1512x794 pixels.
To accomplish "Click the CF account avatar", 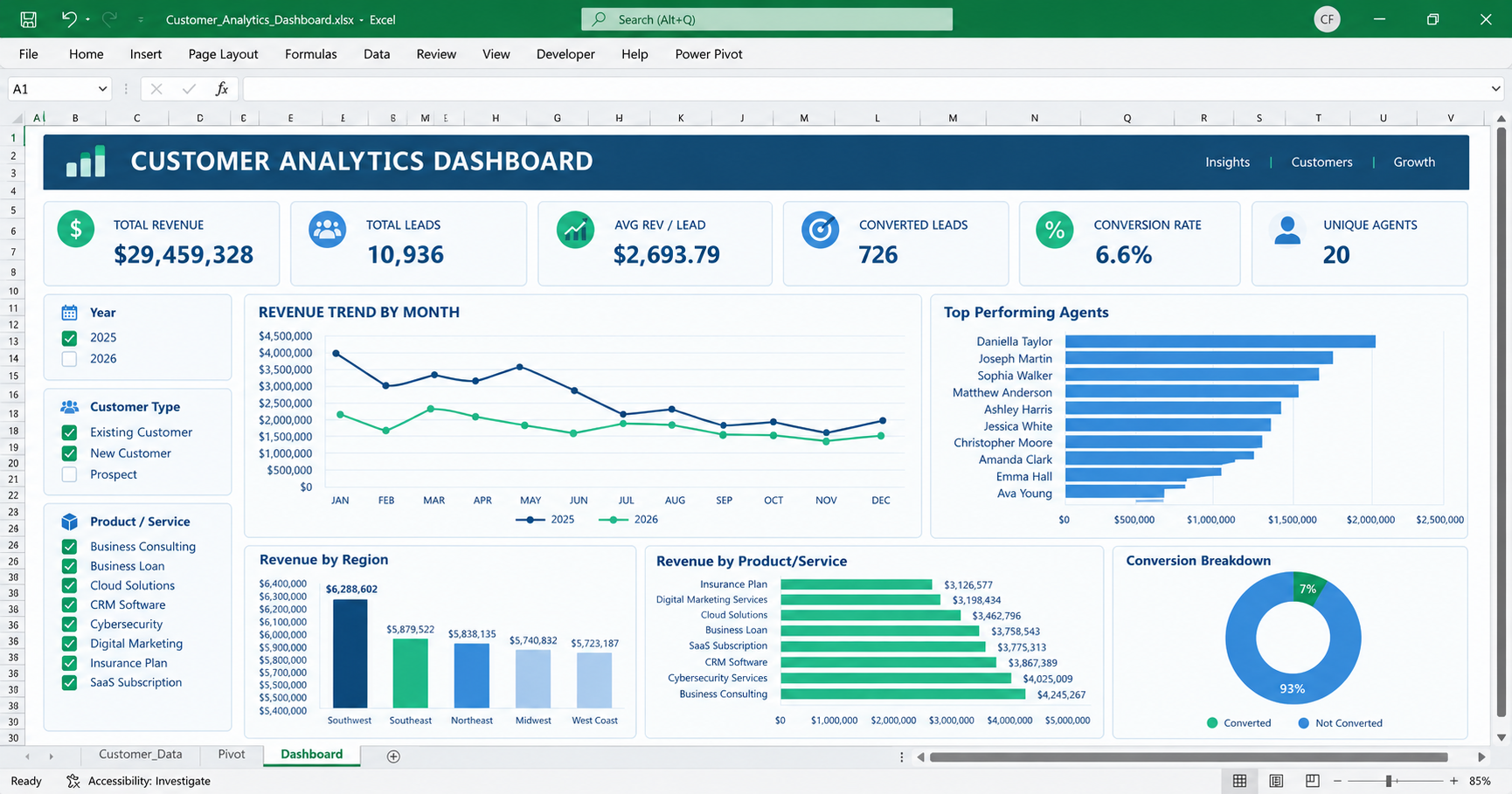I will coord(1327,19).
